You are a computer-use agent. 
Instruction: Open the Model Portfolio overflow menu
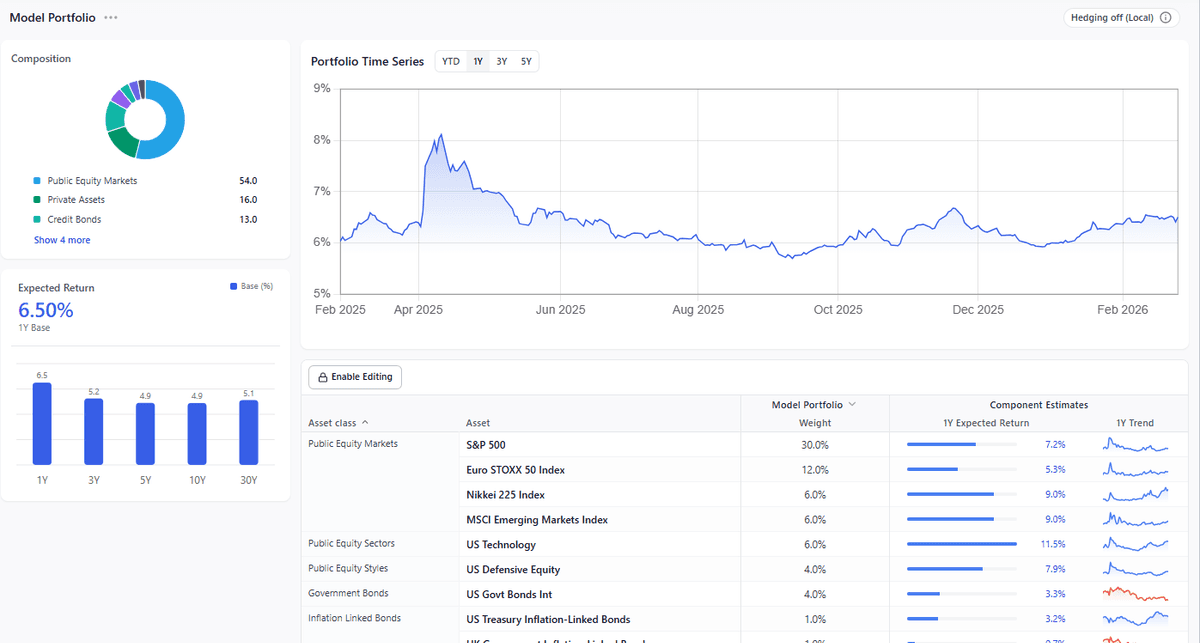(x=110, y=17)
